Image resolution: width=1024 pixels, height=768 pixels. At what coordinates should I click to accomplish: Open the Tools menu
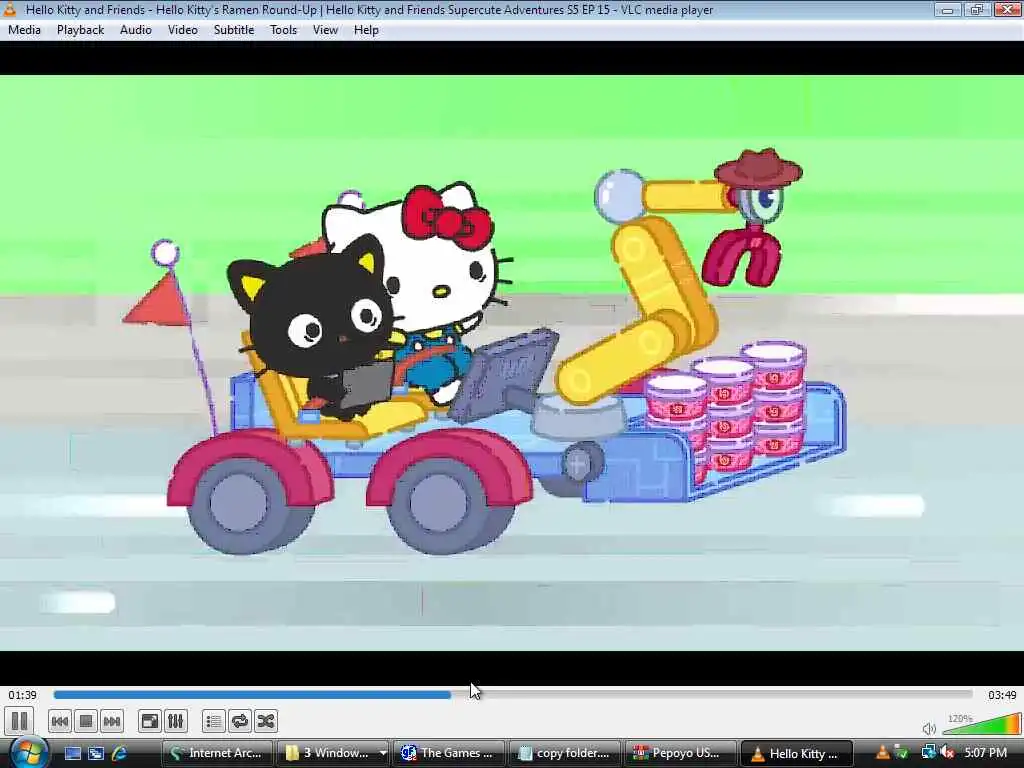pyautogui.click(x=283, y=30)
